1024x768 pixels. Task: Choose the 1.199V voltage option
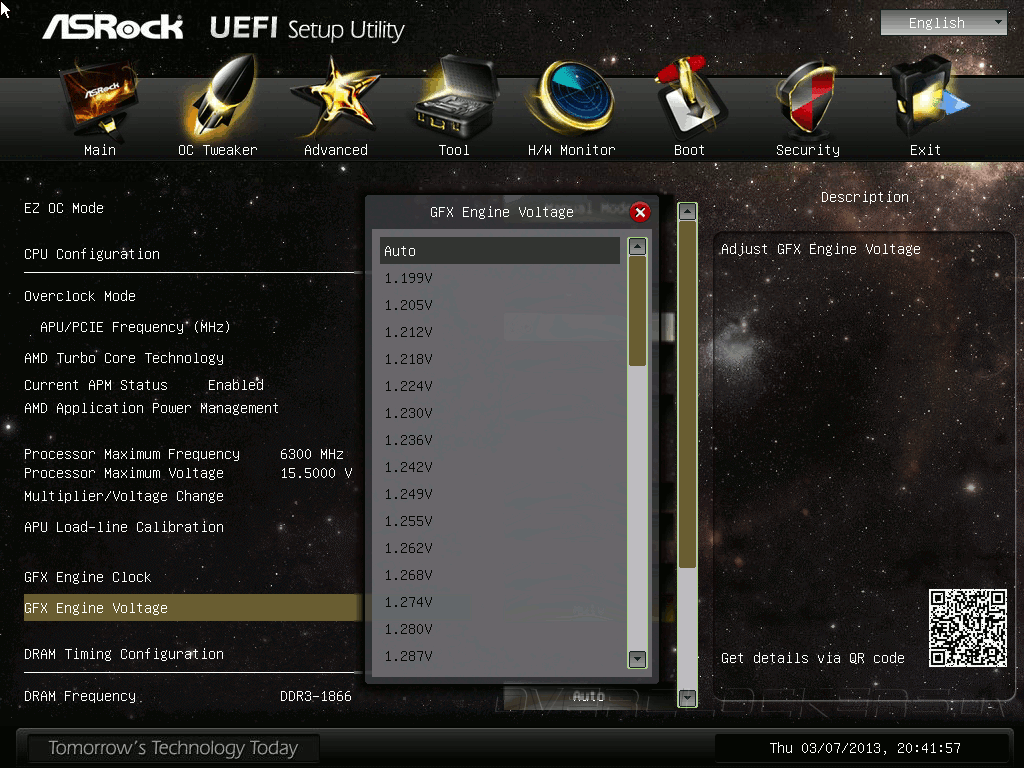(500, 278)
